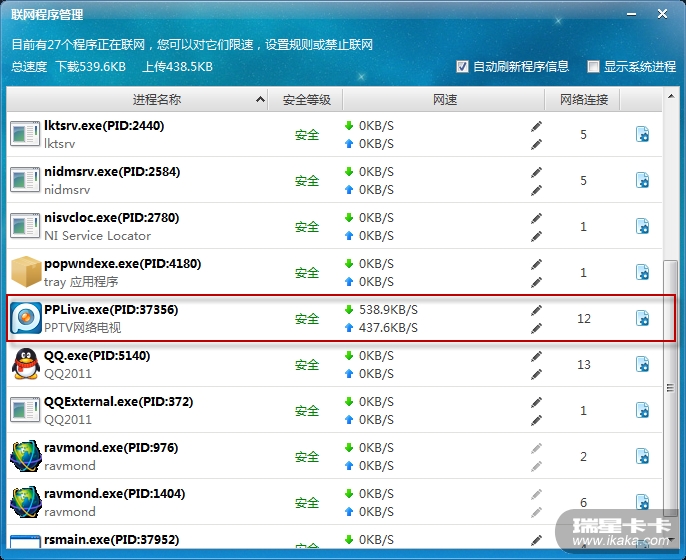Viewport: 686px width, 560px height.
Task: Open rule settings icon for nidmsrv.exe
Action: pos(642,181)
